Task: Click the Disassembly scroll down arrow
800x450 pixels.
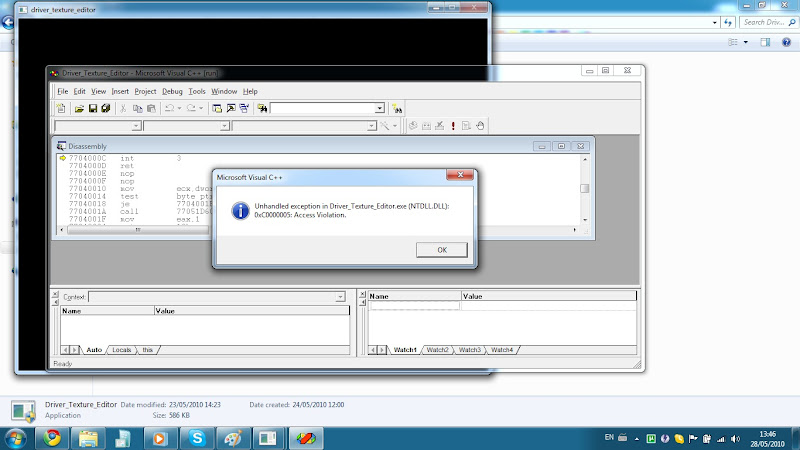Action: (x=585, y=220)
